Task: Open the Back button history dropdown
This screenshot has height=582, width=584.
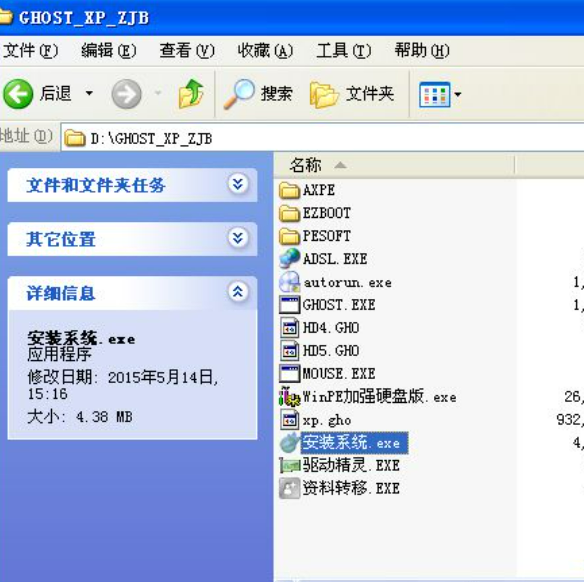Action: (89, 93)
